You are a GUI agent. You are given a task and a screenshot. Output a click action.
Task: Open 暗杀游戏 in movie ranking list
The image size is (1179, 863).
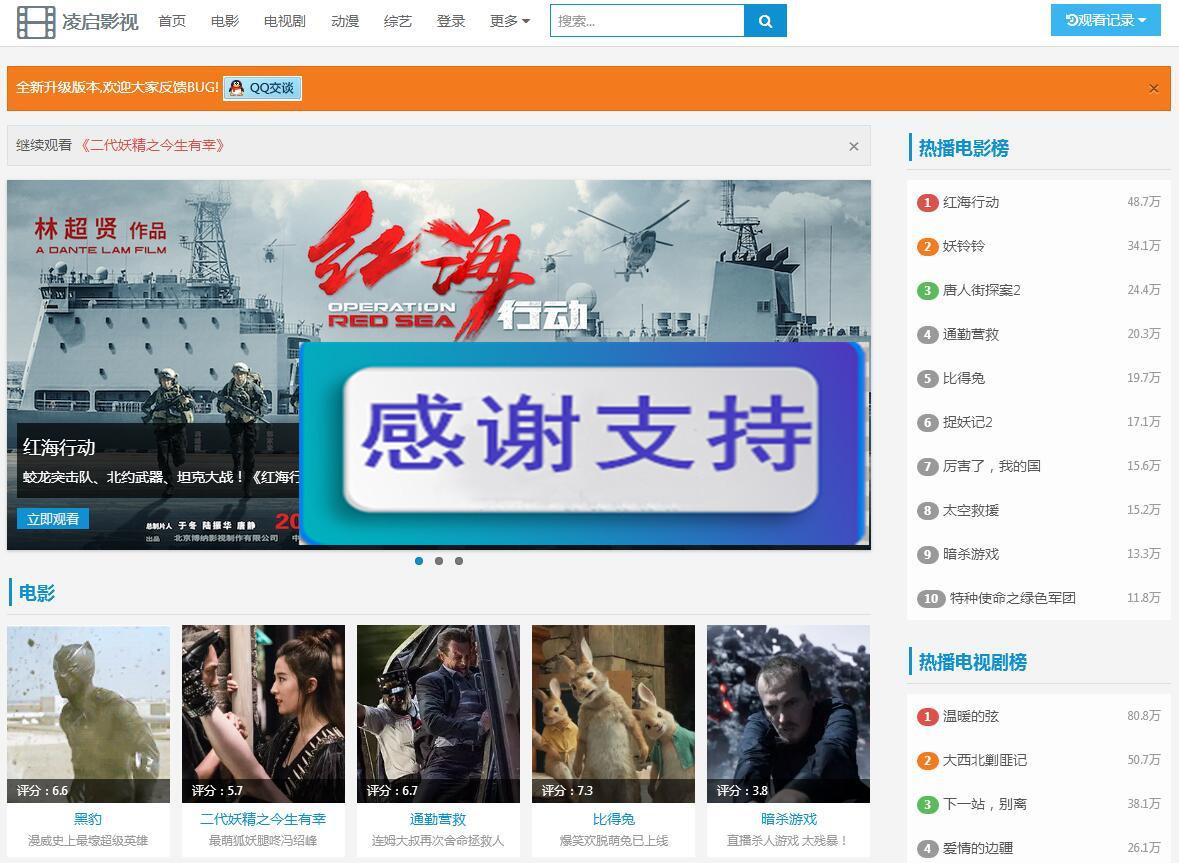click(971, 554)
